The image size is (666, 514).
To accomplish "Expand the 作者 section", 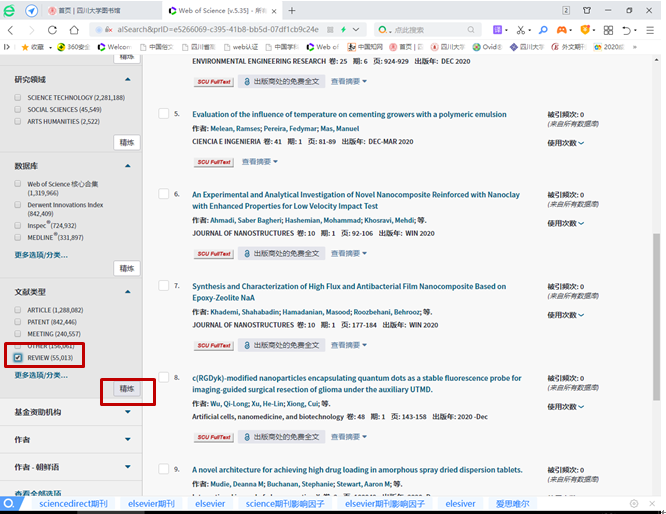I will point(127,439).
